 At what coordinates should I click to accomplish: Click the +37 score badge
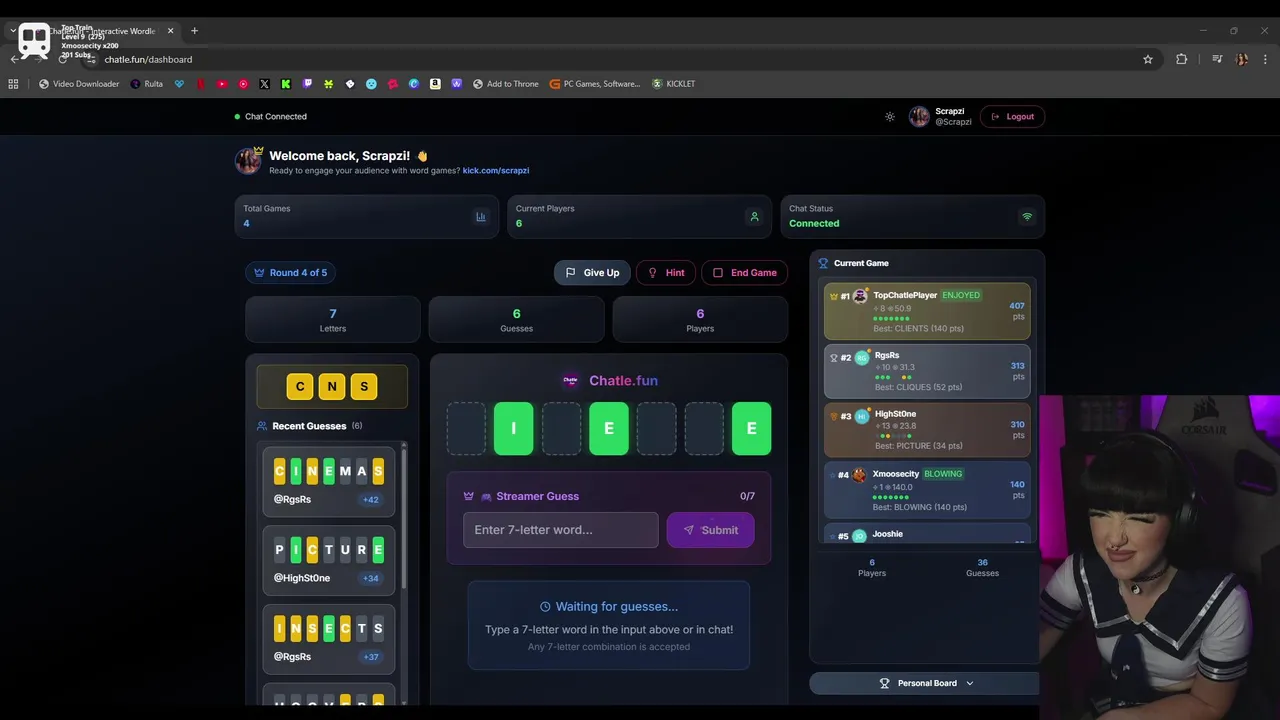coord(370,657)
